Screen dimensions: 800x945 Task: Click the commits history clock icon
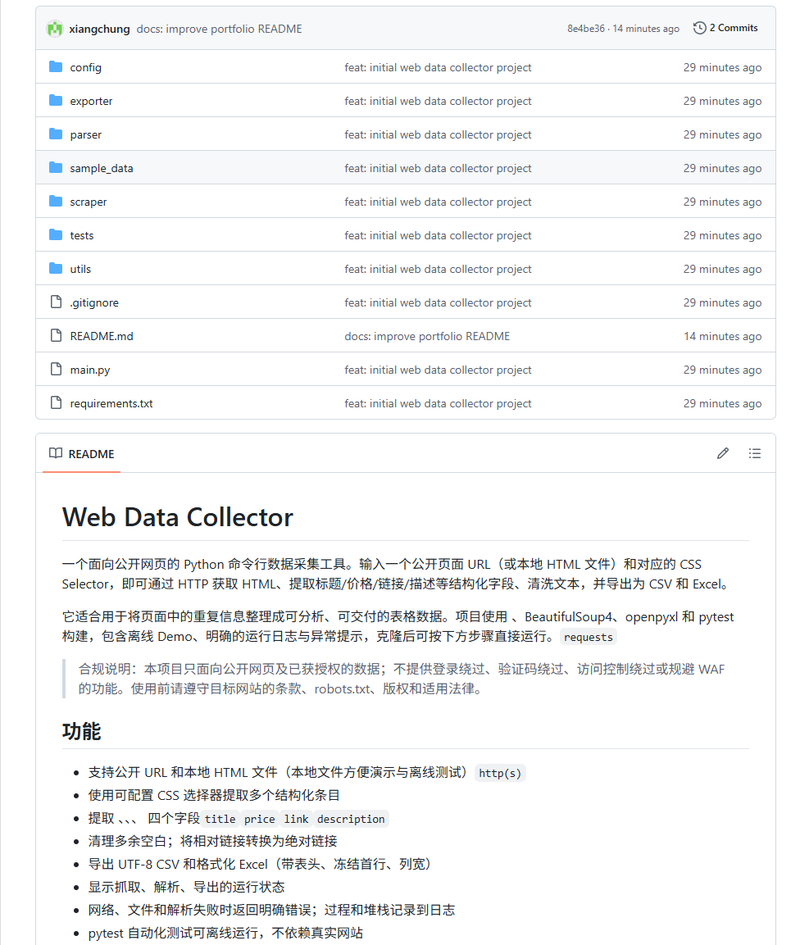[x=699, y=28]
